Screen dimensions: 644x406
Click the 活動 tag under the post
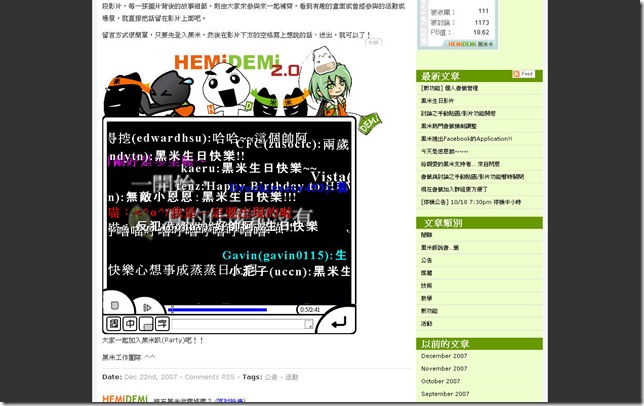(x=292, y=377)
